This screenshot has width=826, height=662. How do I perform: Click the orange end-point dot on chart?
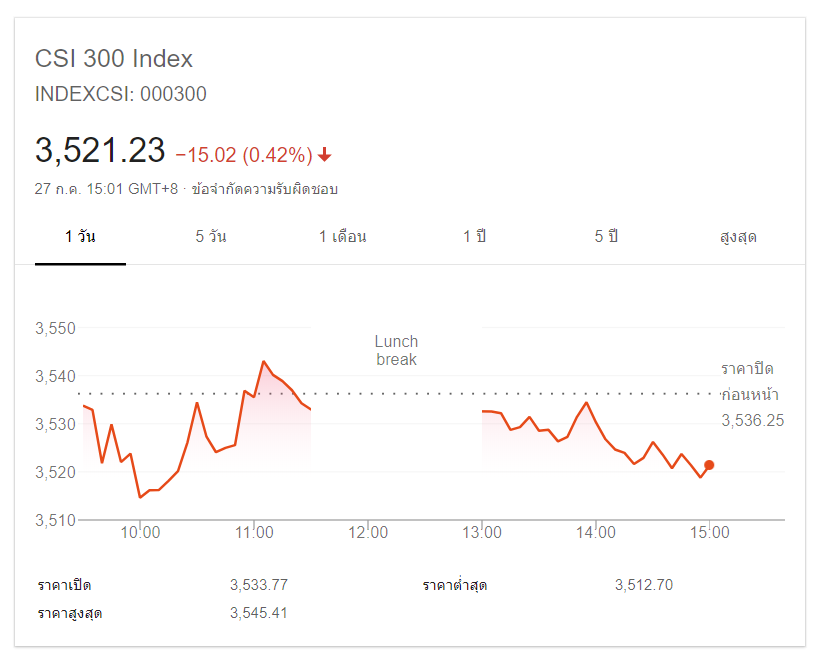[x=709, y=465]
